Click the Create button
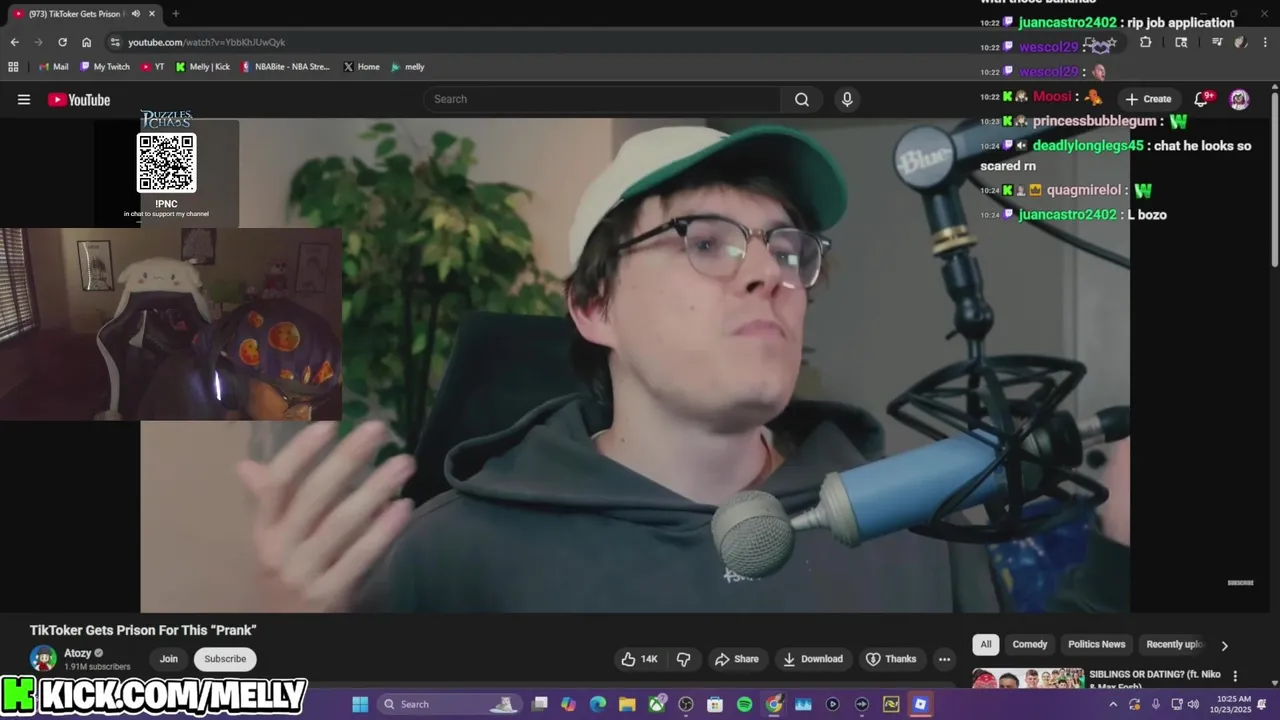Viewport: 1280px width, 720px height. click(1148, 99)
